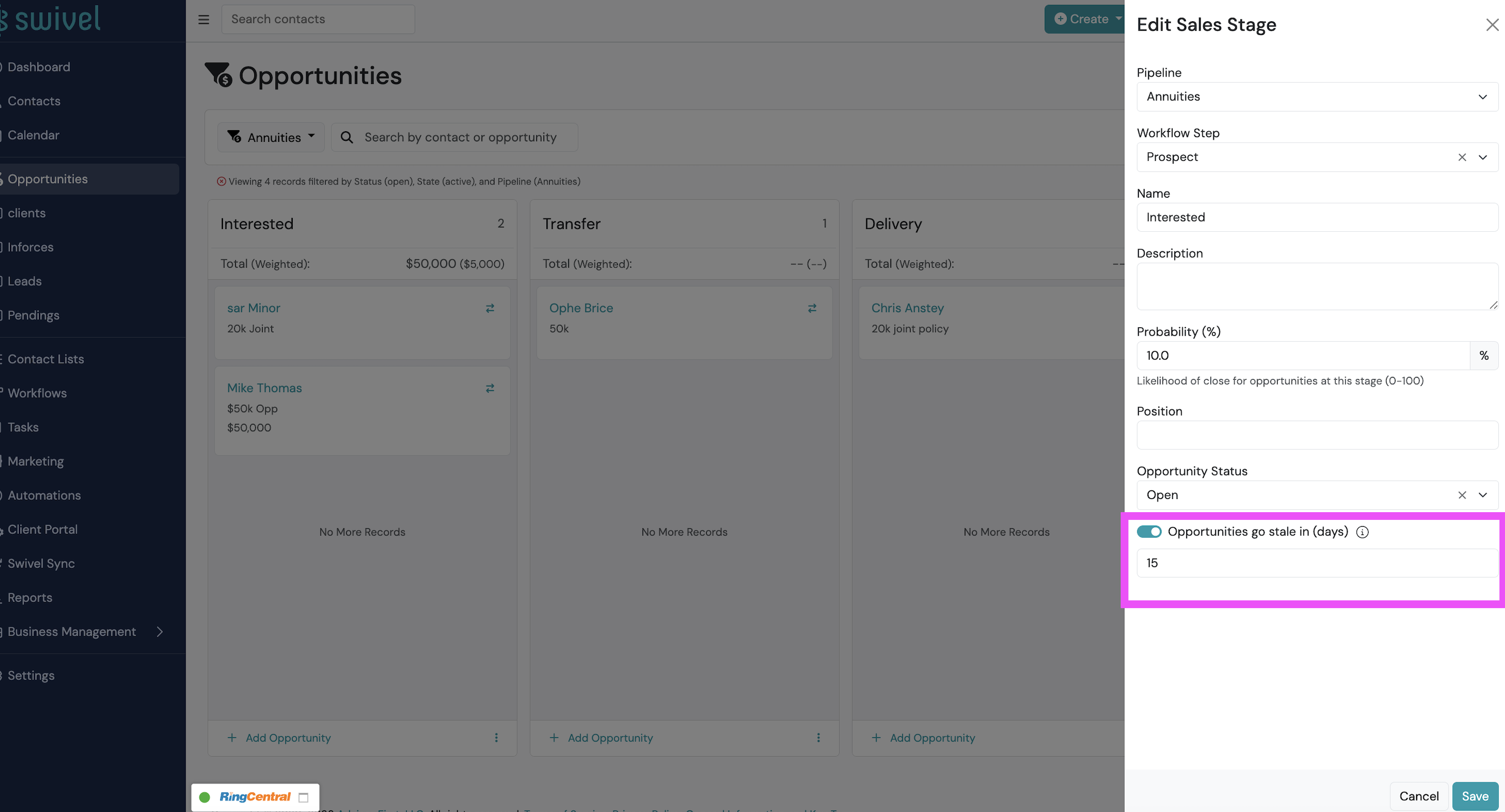
Task: Click the magnifier icon in opportunity search
Action: point(346,137)
